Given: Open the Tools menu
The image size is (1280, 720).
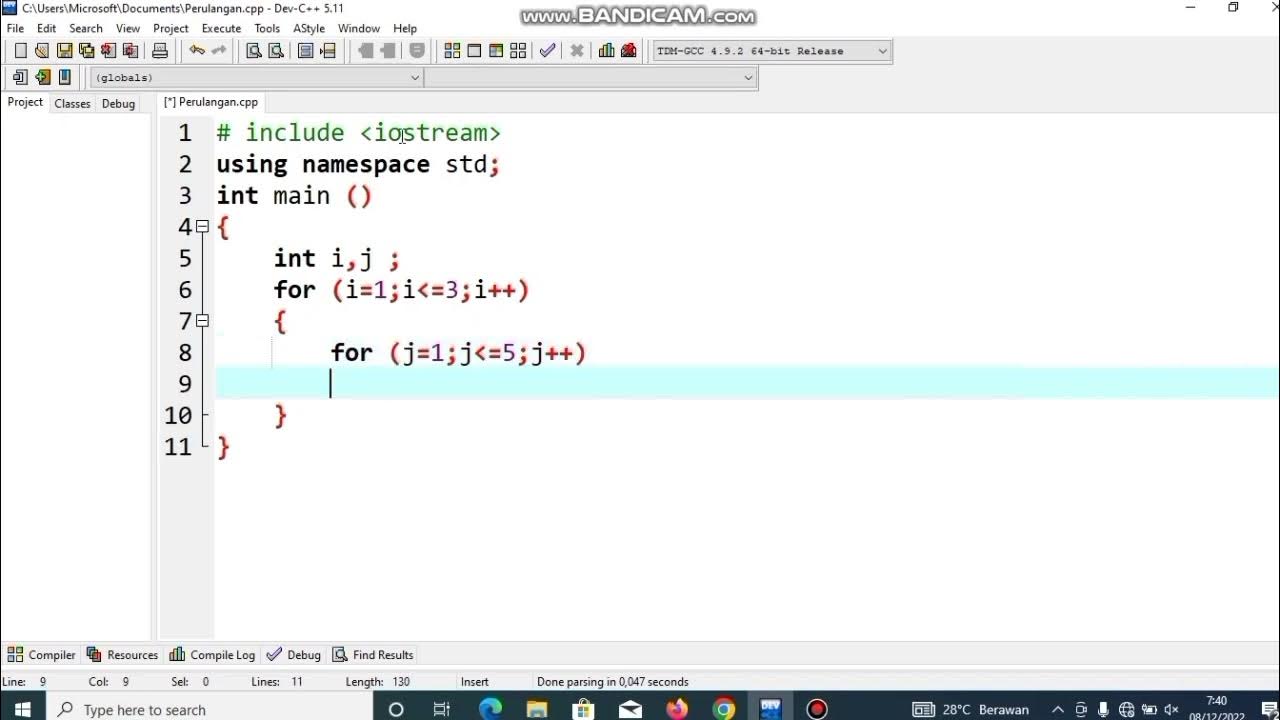Looking at the screenshot, I should [x=267, y=28].
